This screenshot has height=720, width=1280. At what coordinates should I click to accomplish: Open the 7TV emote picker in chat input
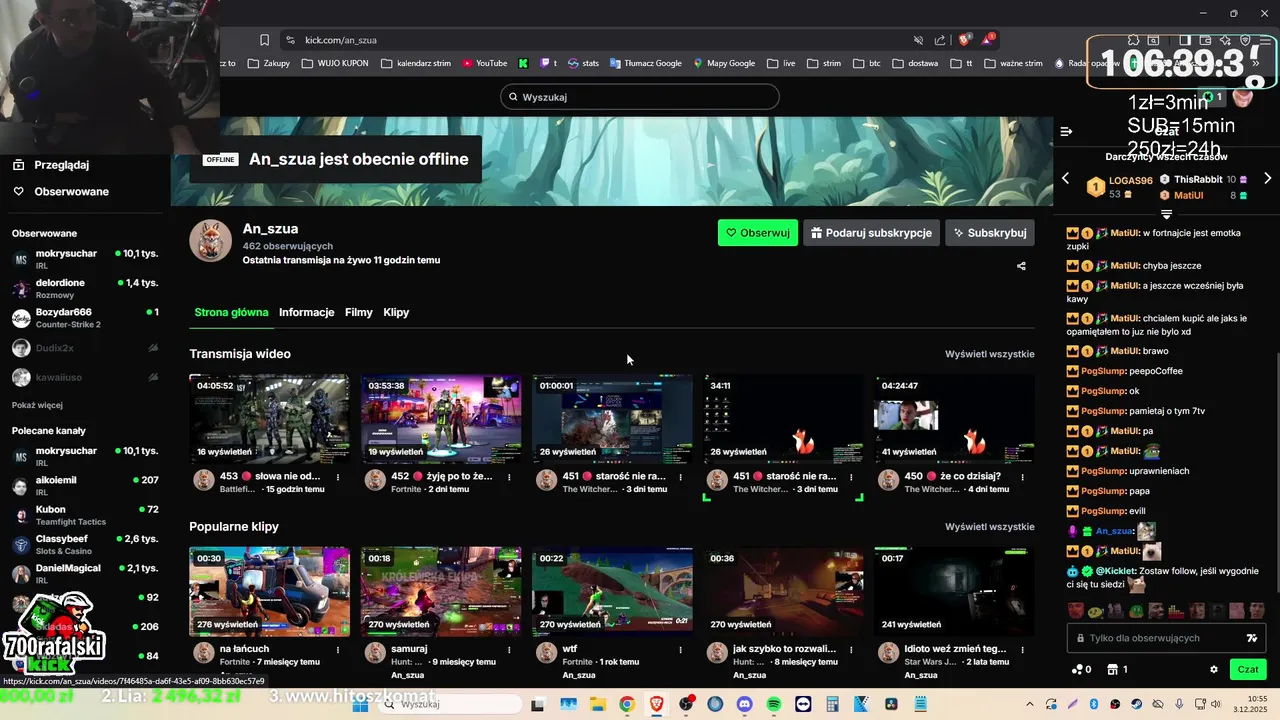click(x=1251, y=638)
